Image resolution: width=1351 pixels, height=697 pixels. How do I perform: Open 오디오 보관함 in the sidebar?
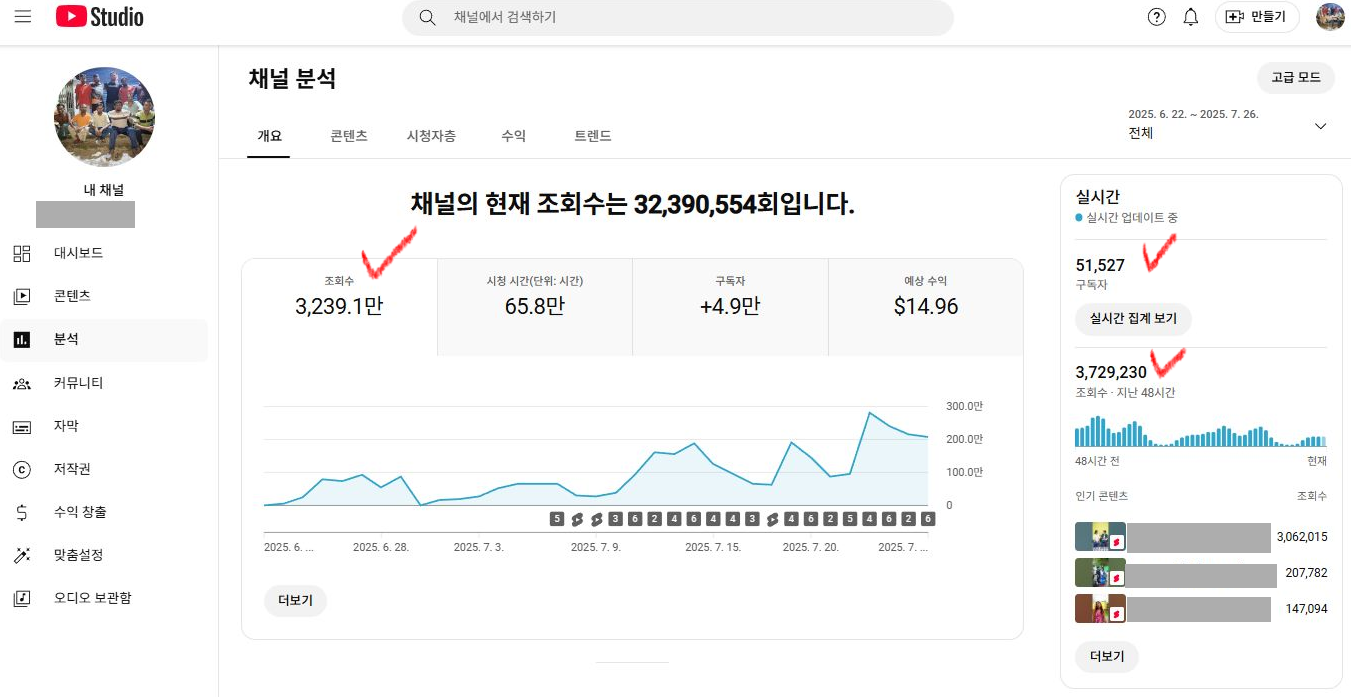click(x=92, y=598)
